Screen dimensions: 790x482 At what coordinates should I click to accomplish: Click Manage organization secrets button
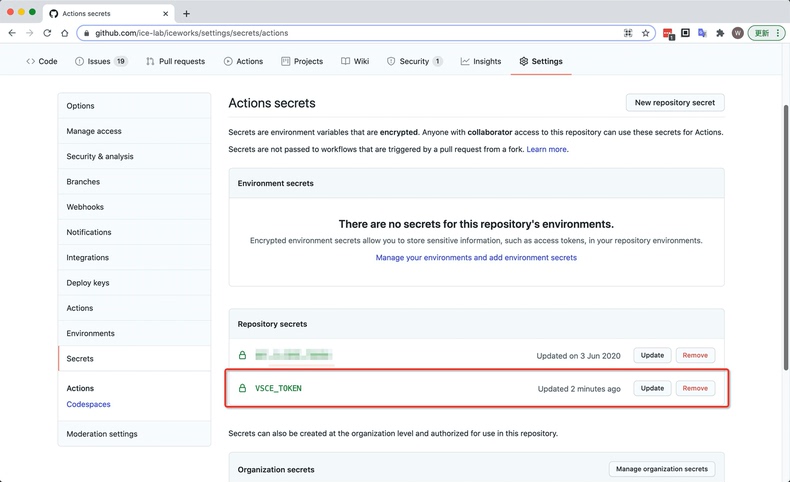click(x=661, y=469)
